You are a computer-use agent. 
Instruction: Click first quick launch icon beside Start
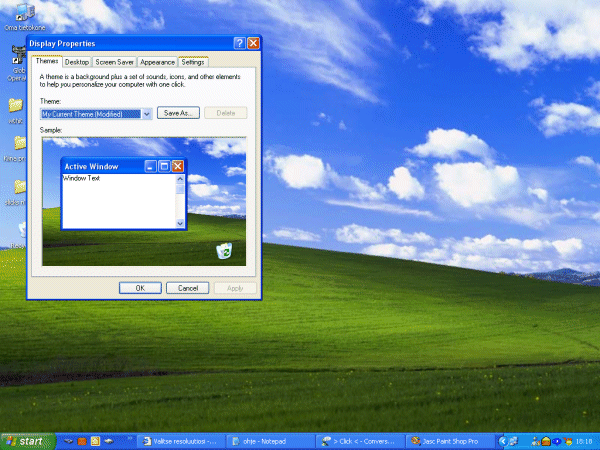(68, 441)
